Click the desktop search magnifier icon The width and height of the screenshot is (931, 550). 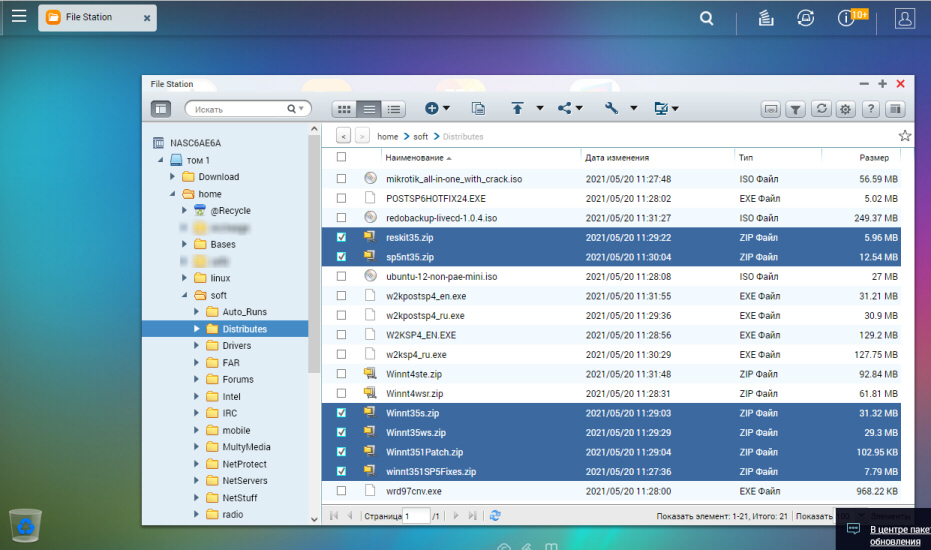coord(706,18)
